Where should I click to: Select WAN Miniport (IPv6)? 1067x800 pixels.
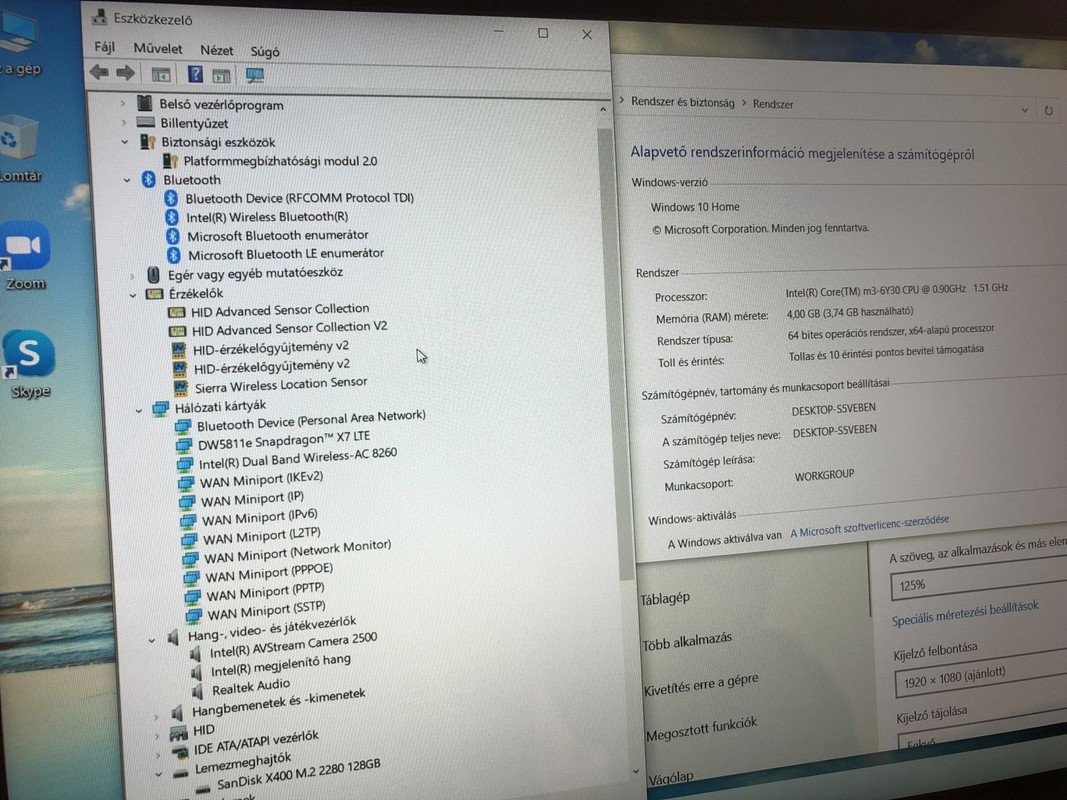[x=259, y=517]
